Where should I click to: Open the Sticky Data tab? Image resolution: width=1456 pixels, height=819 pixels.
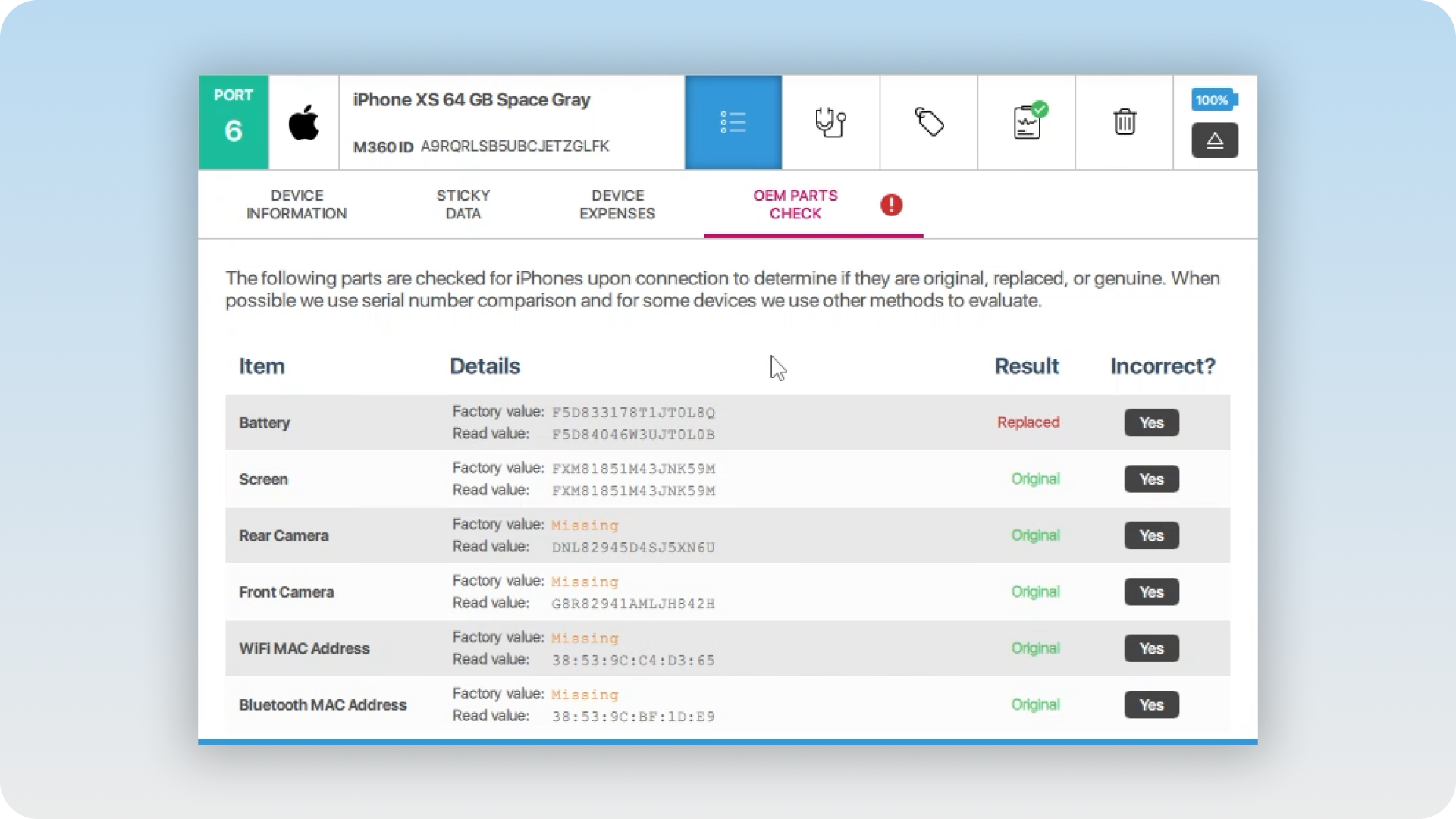coord(463,205)
